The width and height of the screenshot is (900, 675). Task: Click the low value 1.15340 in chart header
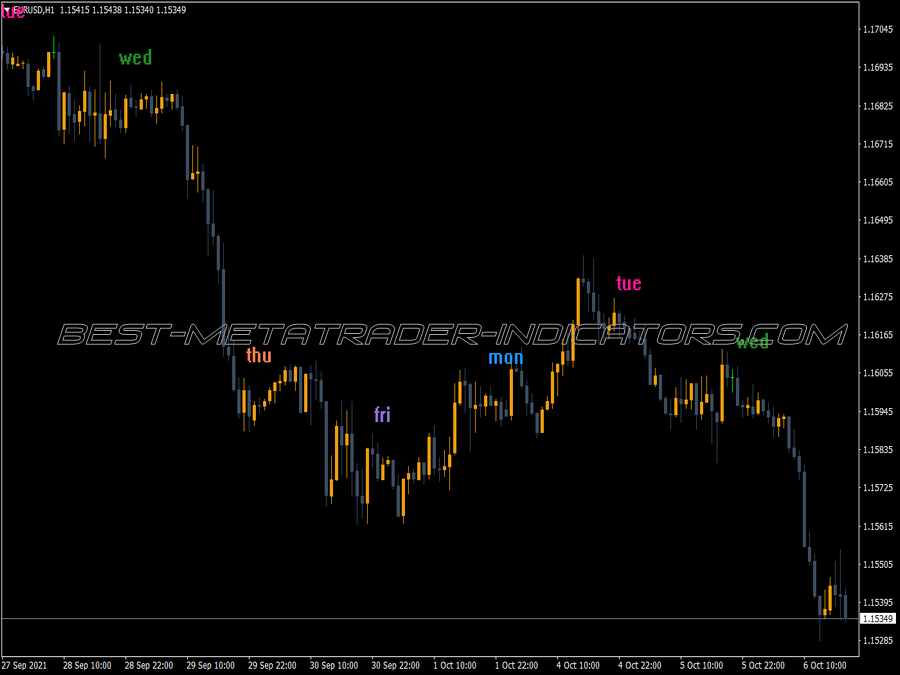pyautogui.click(x=138, y=10)
